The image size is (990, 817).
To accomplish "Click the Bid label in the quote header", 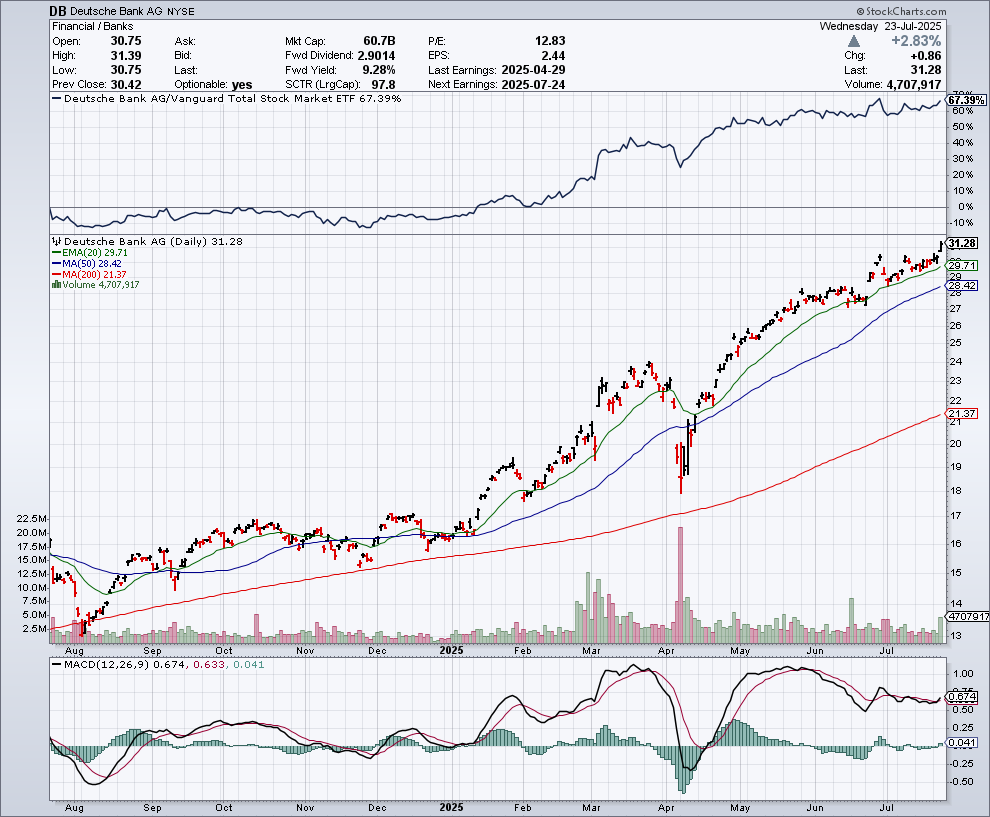I will pyautogui.click(x=183, y=56).
